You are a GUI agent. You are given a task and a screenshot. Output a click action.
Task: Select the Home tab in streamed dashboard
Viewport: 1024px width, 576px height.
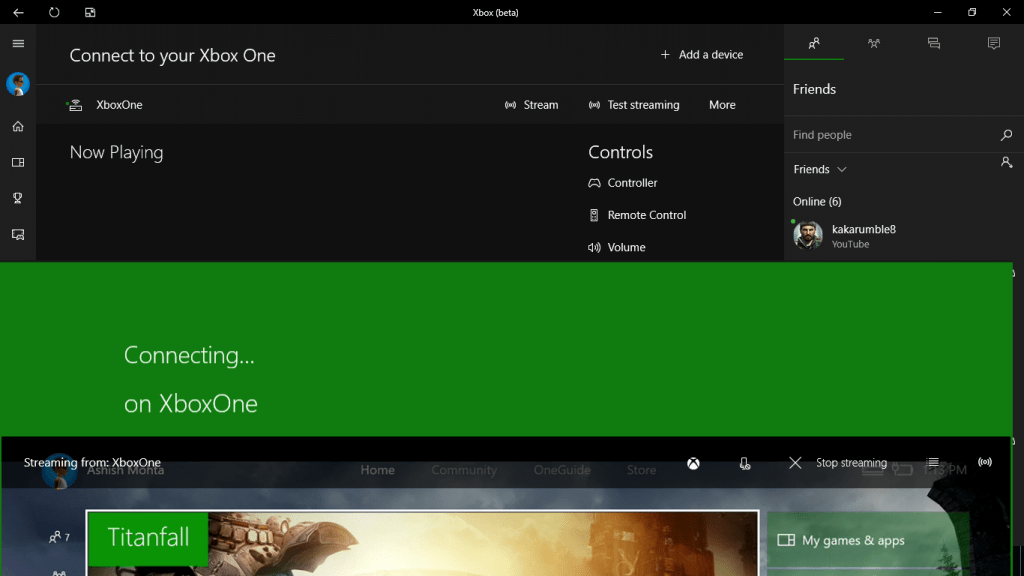coord(377,470)
